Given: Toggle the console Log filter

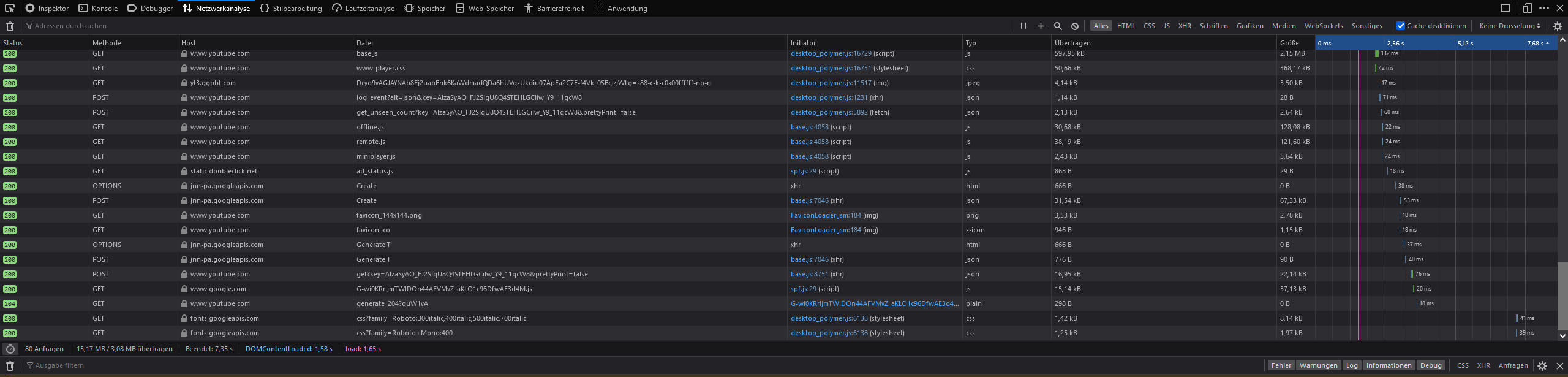Looking at the screenshot, I should pyautogui.click(x=1352, y=365).
